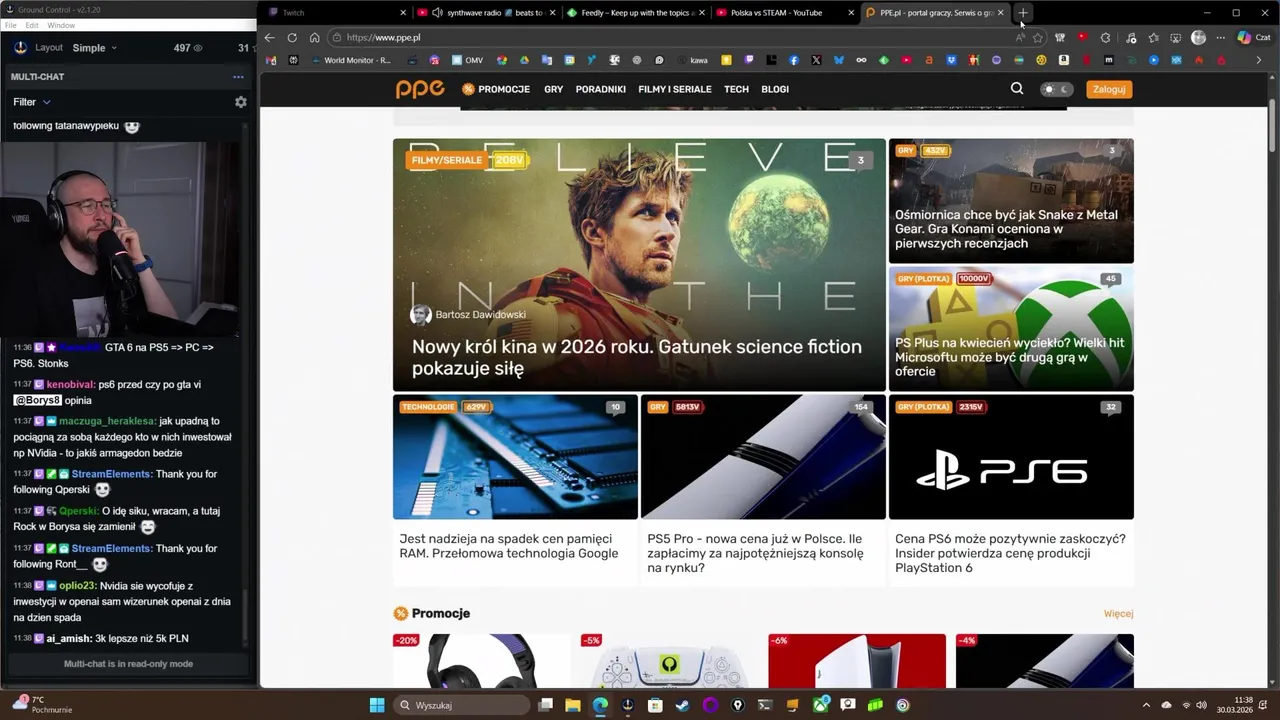The image size is (1280, 720).
Task: Open the TECH menu item
Action: [x=736, y=89]
